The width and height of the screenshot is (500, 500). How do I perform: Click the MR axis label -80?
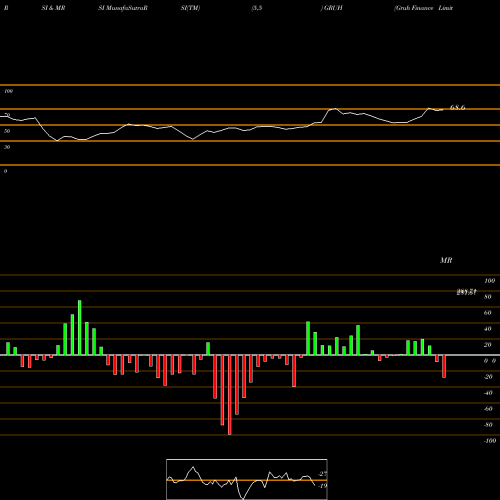488,425
